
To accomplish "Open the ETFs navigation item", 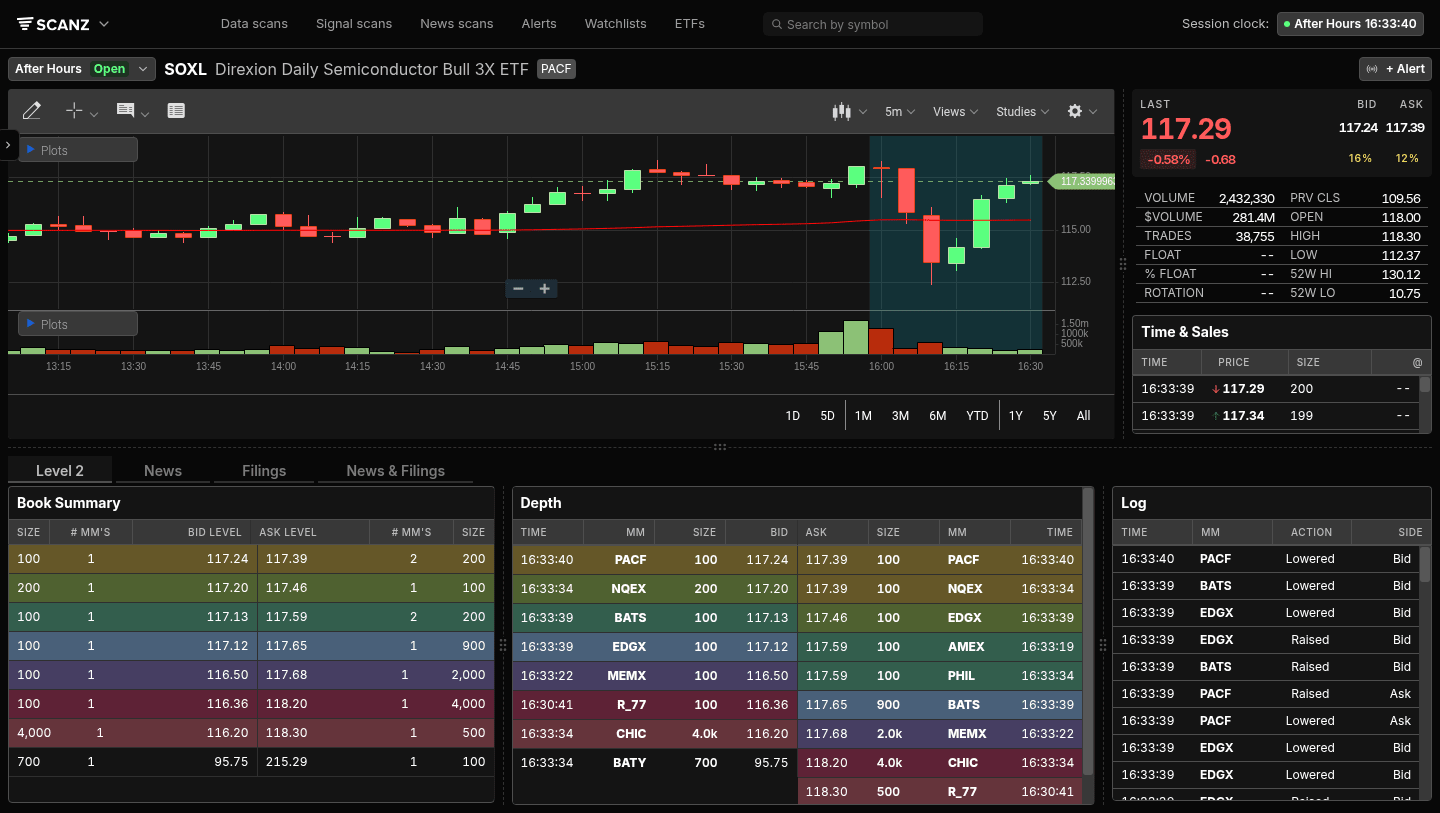I will click(x=690, y=24).
